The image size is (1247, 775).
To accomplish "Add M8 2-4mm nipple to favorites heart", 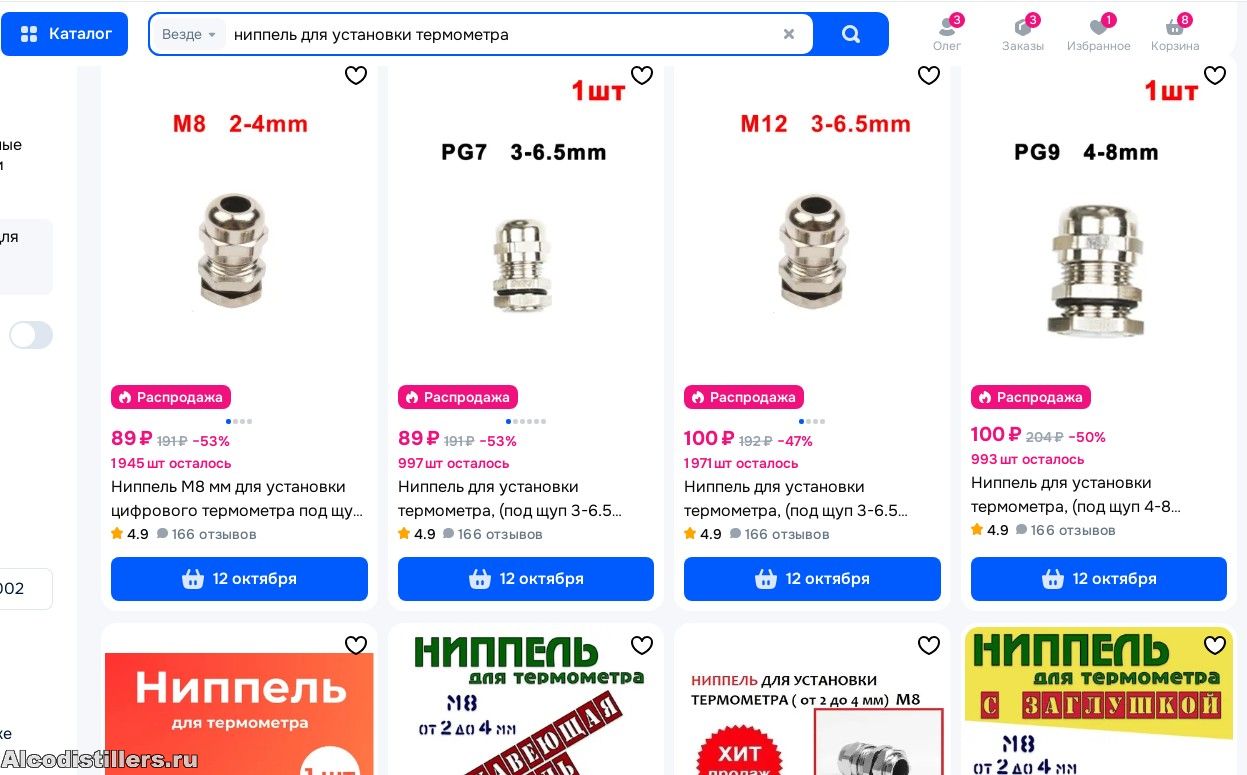I will click(x=356, y=75).
